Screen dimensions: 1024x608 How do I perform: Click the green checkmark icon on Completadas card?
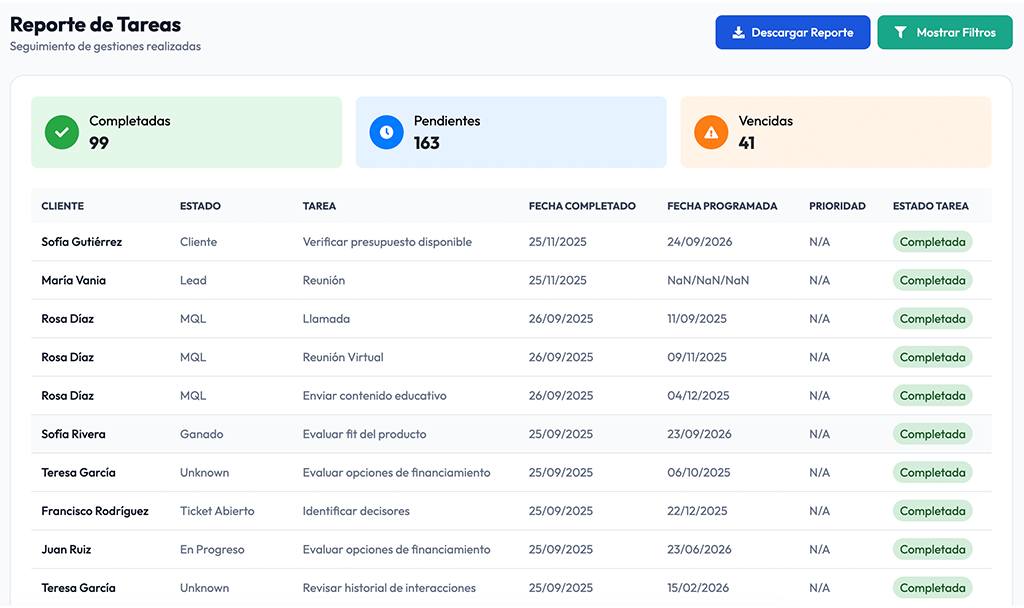click(61, 131)
